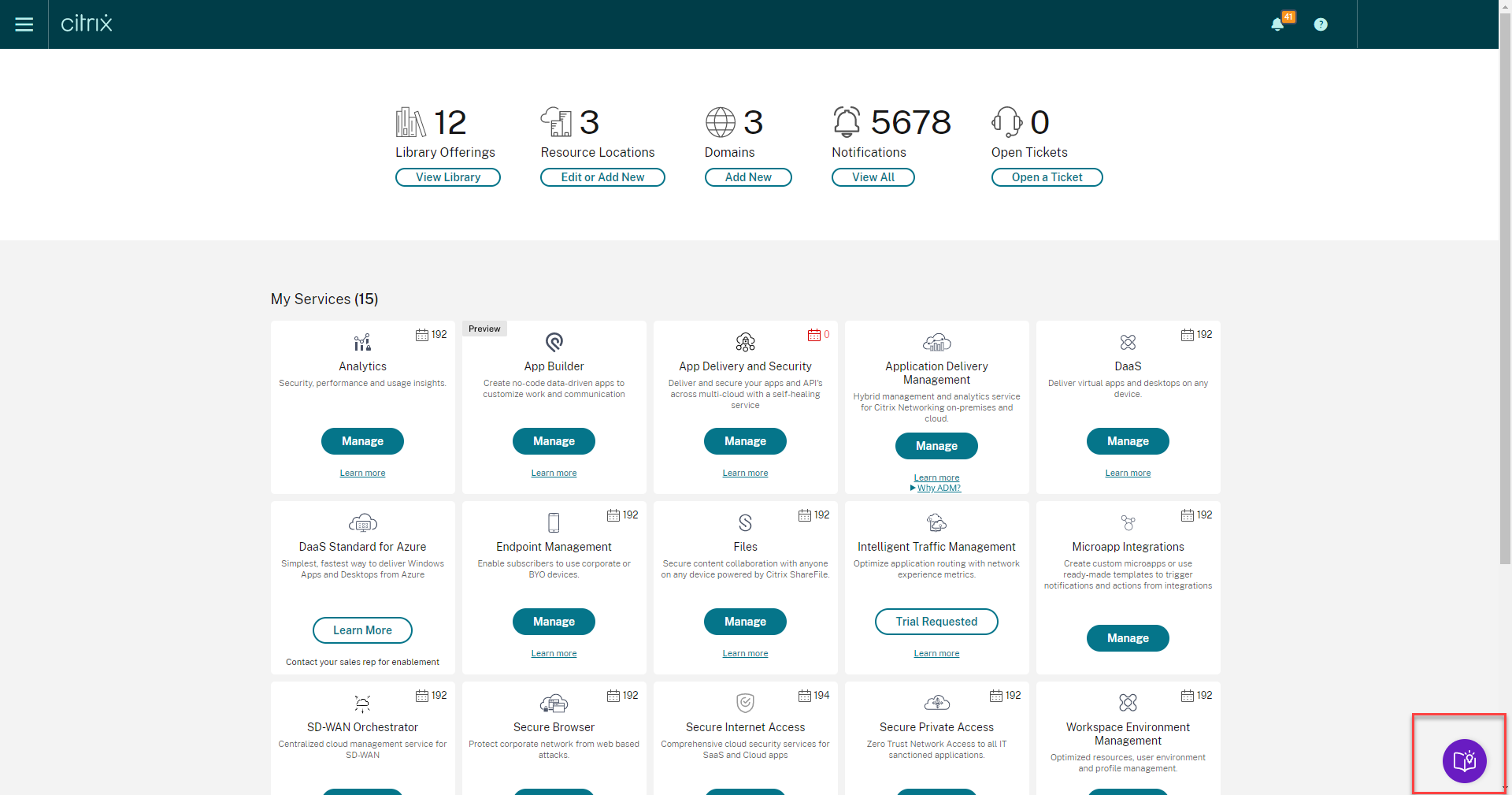The image size is (1512, 795).
Task: Click the Endpoint Management phone icon
Action: coord(554,522)
